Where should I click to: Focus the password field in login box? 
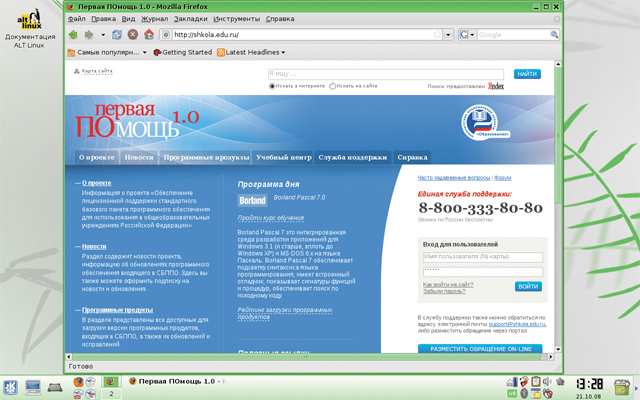[x=483, y=271]
